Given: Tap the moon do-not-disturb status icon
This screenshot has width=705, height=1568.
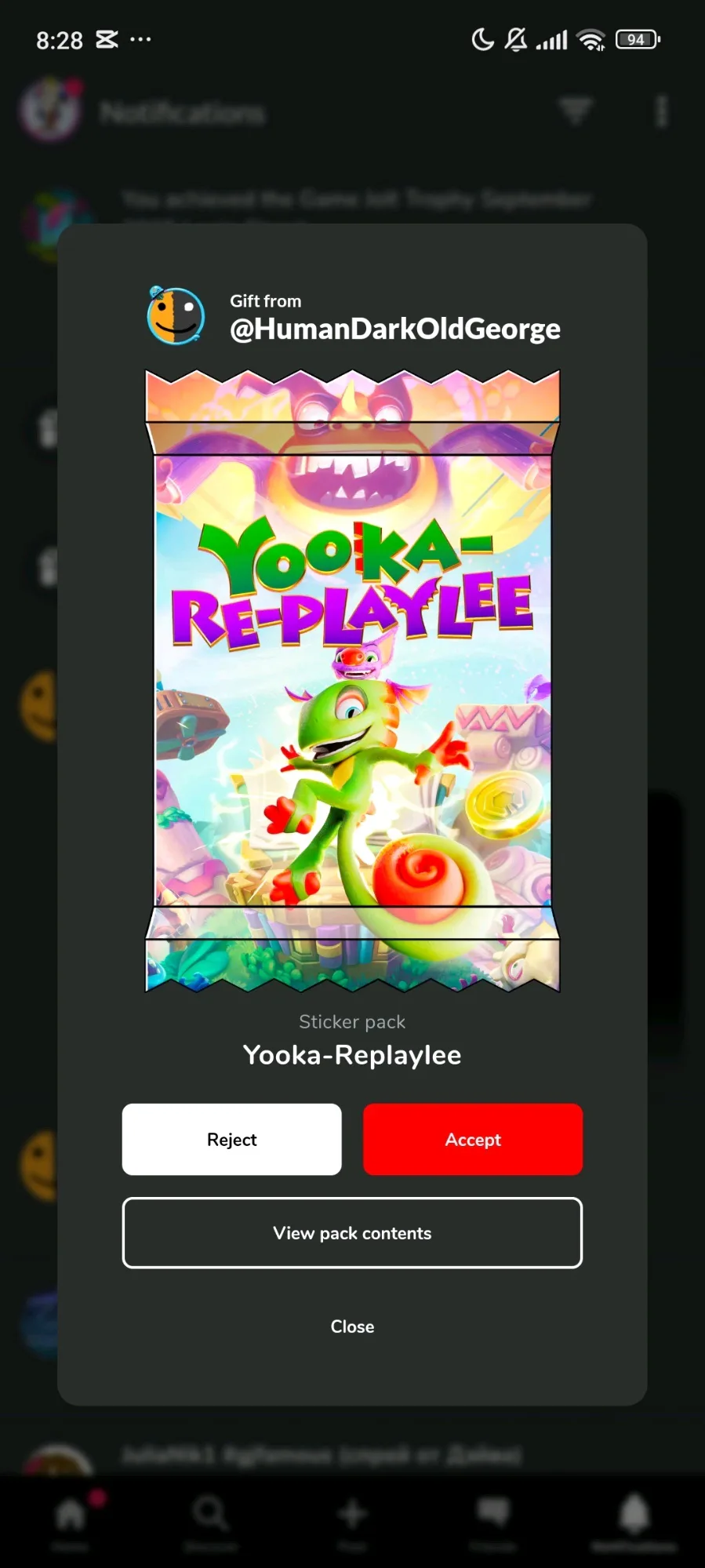Looking at the screenshot, I should (482, 39).
